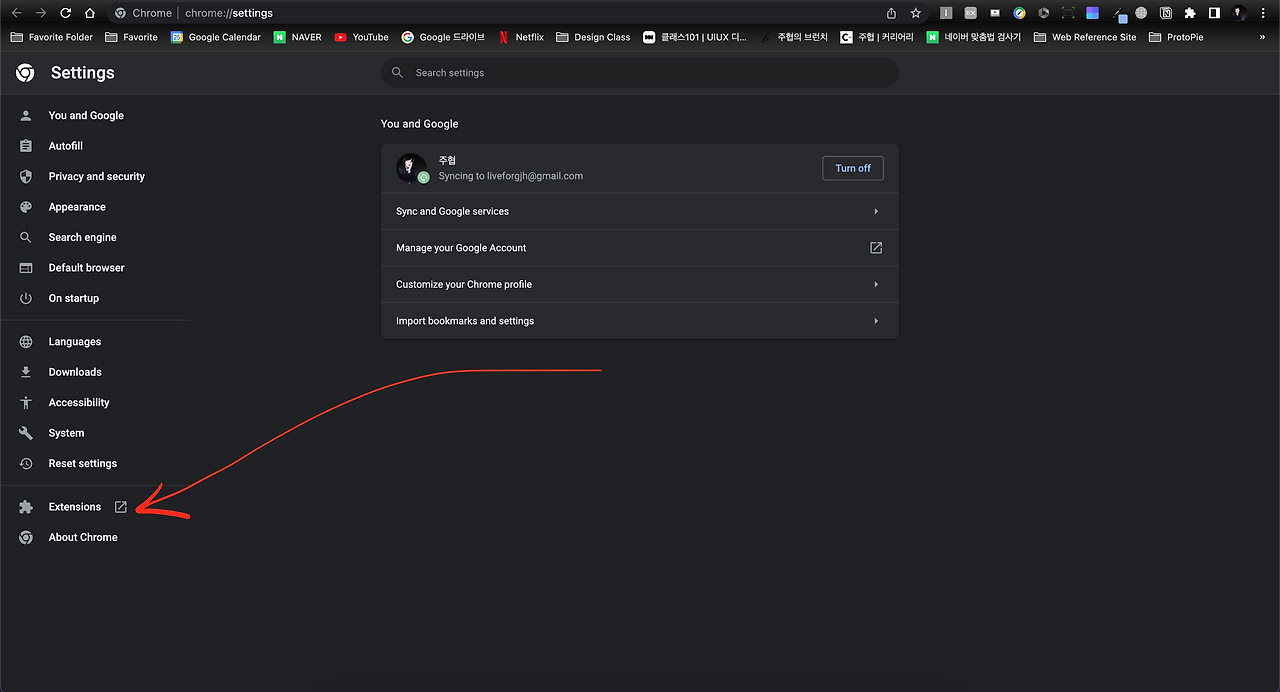
Task: Open Manage your Google Account link
Action: 639,248
